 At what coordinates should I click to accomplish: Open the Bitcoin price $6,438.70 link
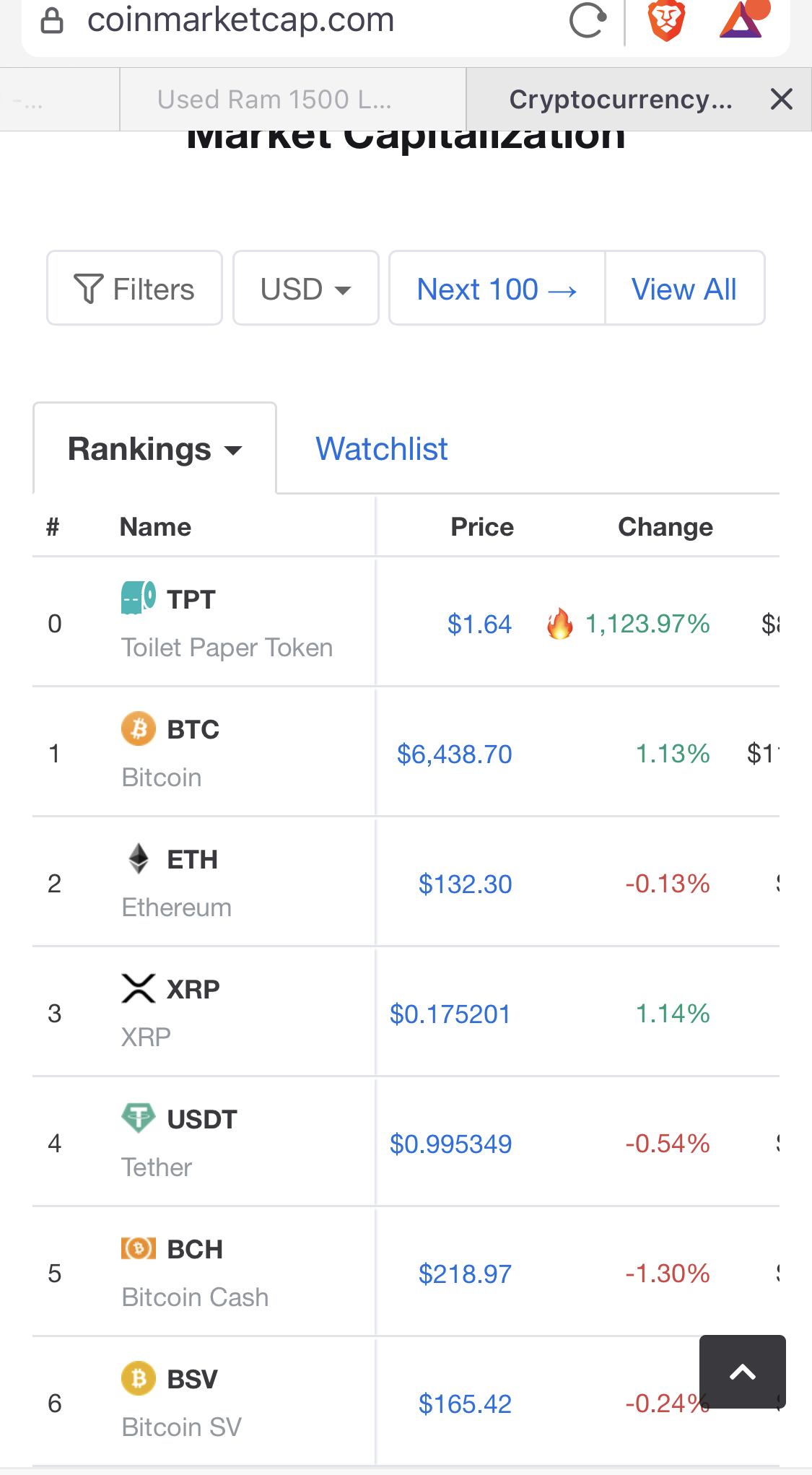point(454,754)
